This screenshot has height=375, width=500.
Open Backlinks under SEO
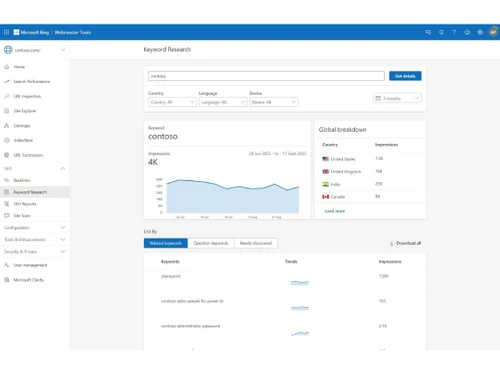(x=22, y=180)
